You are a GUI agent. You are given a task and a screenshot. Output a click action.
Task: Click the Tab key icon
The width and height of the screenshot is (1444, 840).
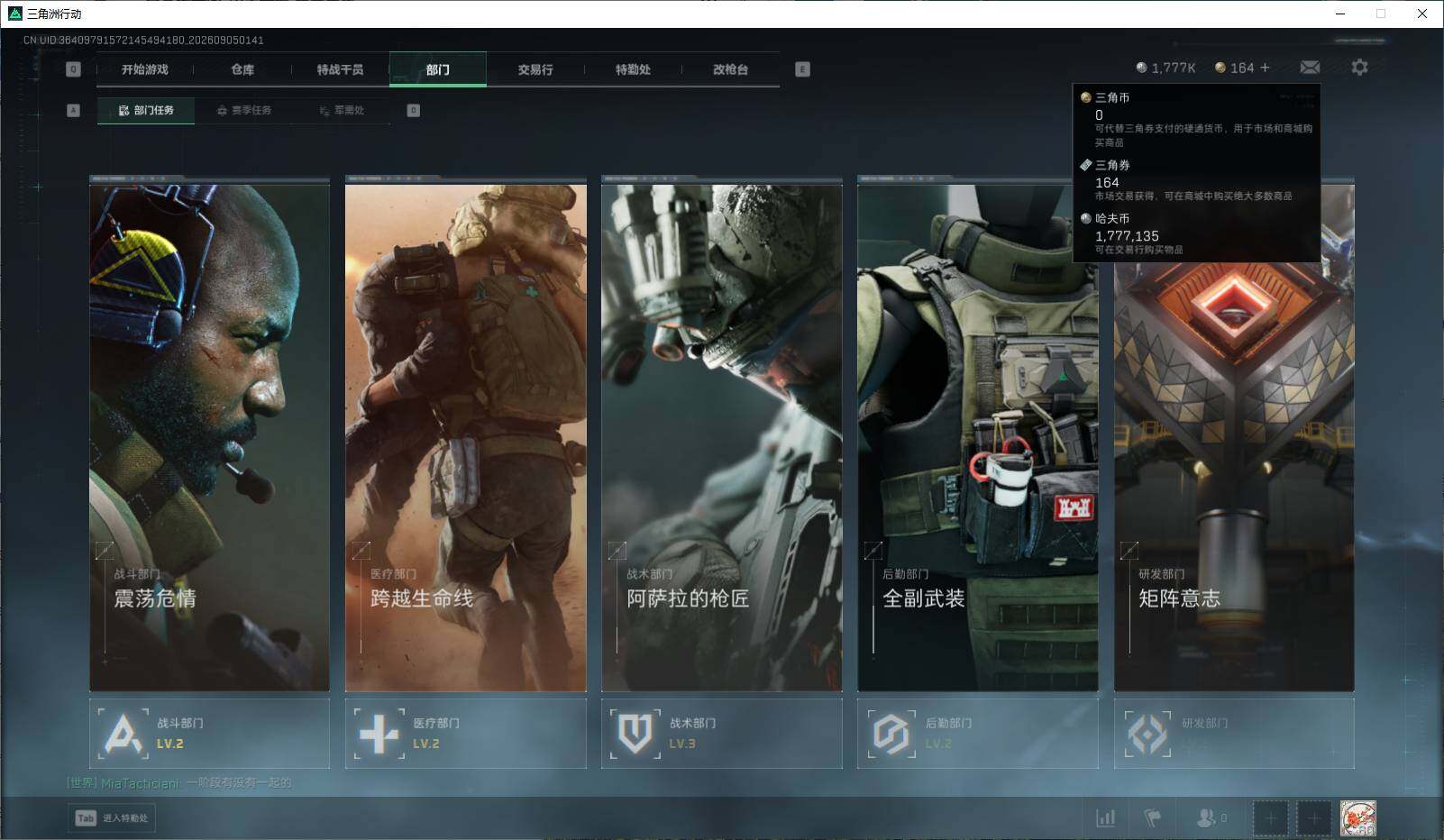pos(86,817)
